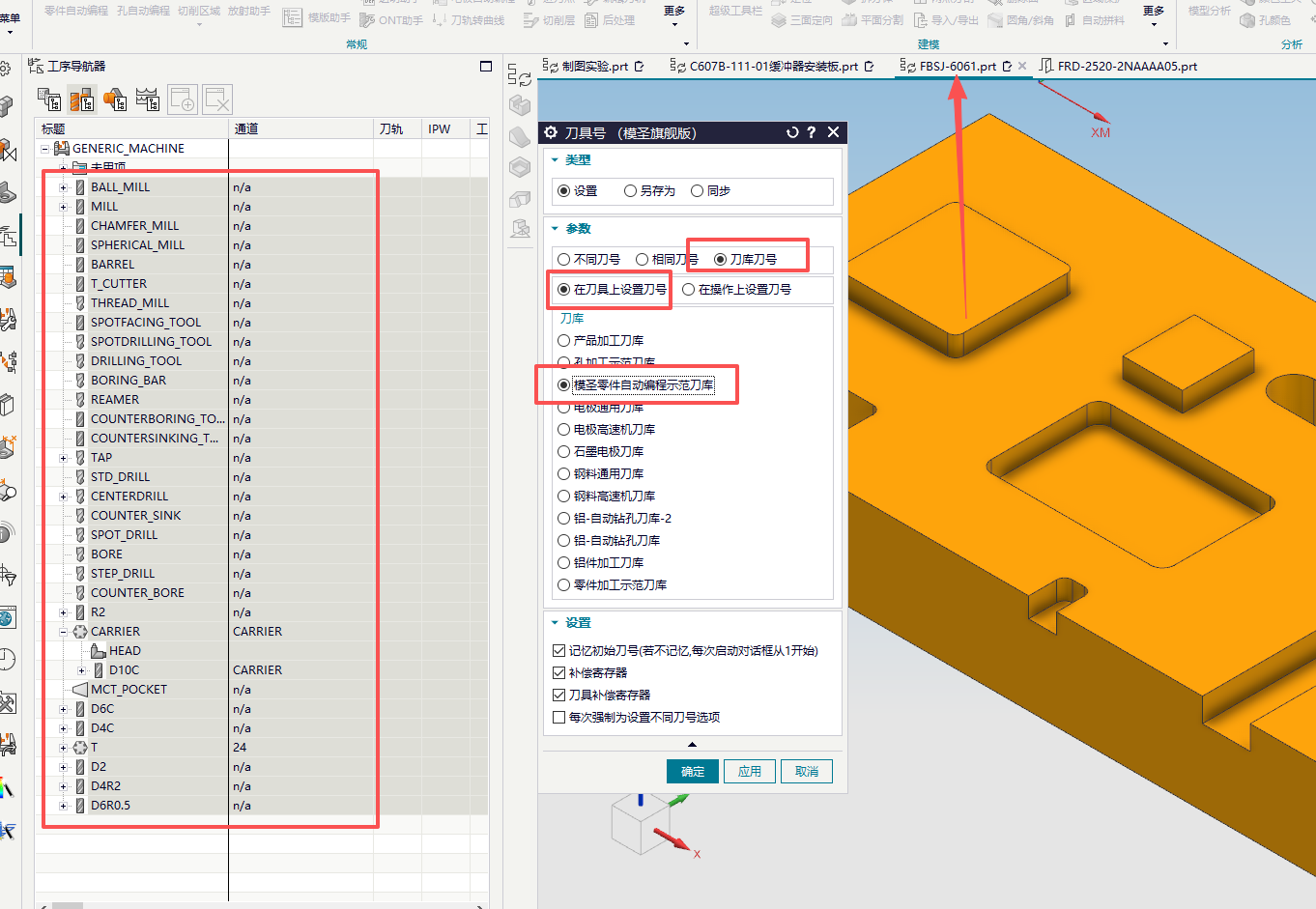The image size is (1316, 909).
Task: Collapse the CARRIER tree node
Action: coord(64,632)
